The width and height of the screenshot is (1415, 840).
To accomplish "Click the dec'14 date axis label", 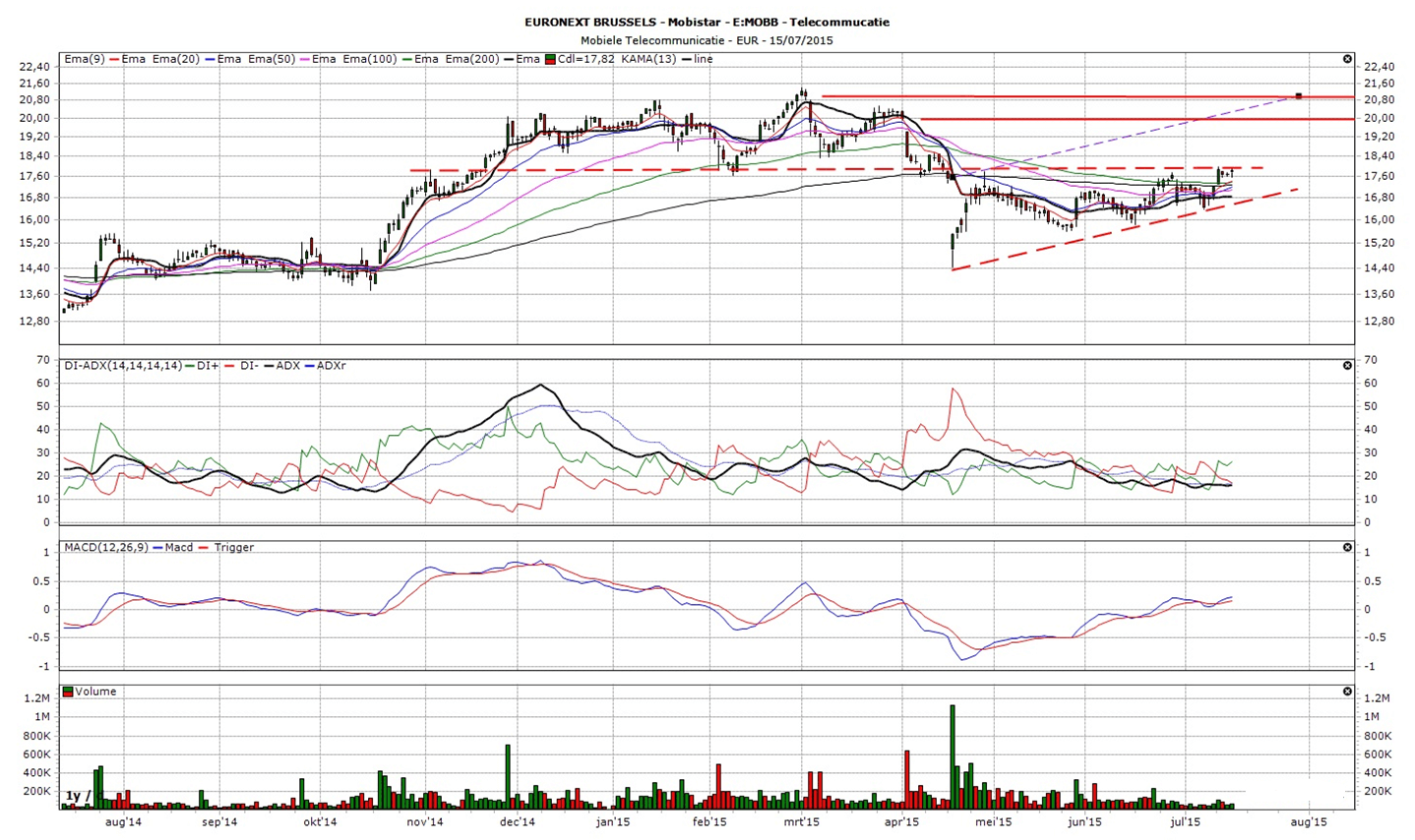I will 518,821.
